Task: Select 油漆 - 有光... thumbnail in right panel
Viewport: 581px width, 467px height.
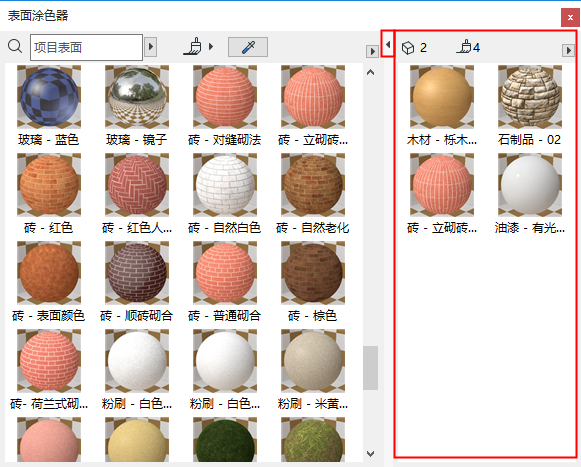Action: tap(530, 185)
